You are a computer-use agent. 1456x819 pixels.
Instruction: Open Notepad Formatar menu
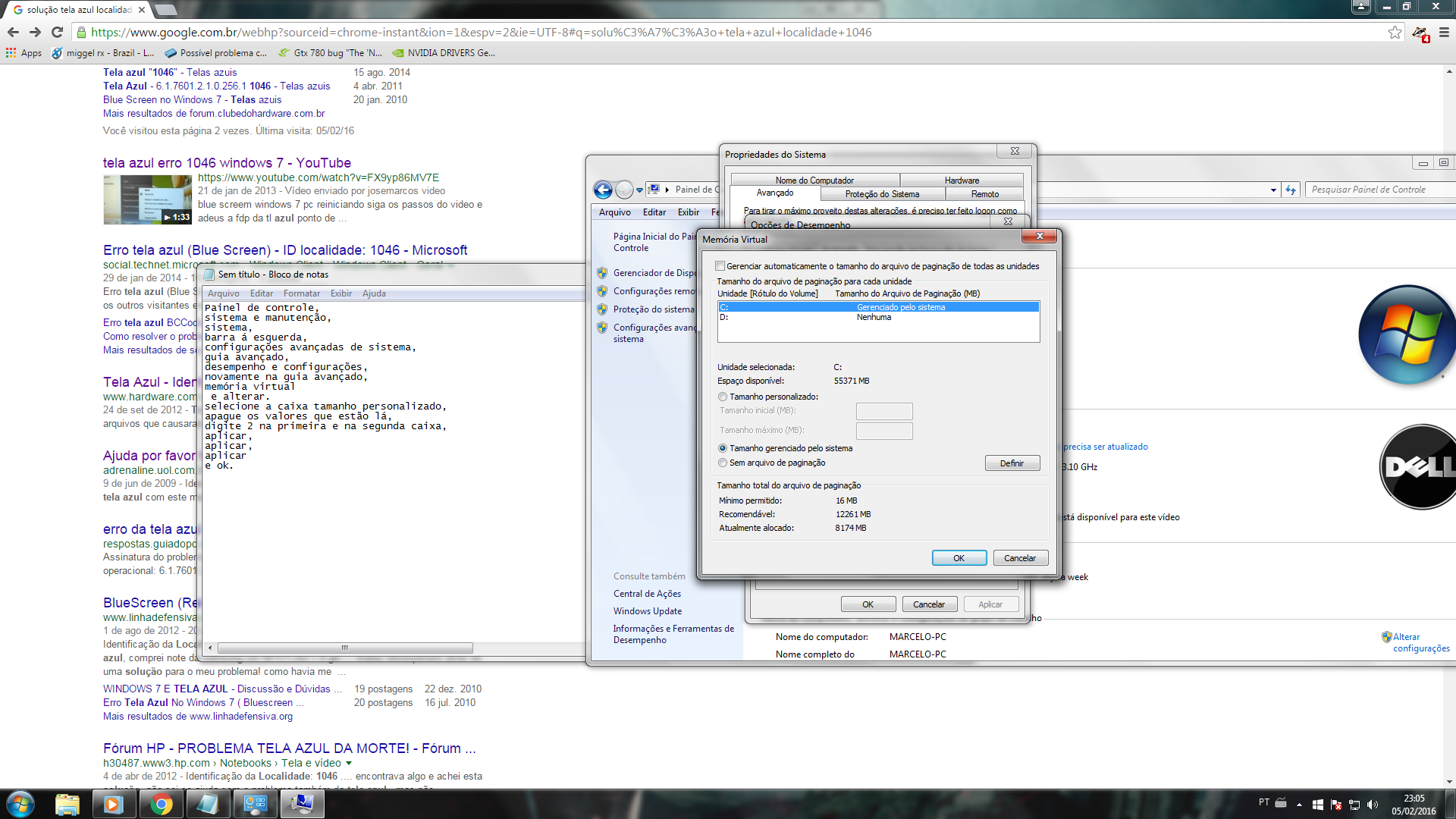pos(302,293)
